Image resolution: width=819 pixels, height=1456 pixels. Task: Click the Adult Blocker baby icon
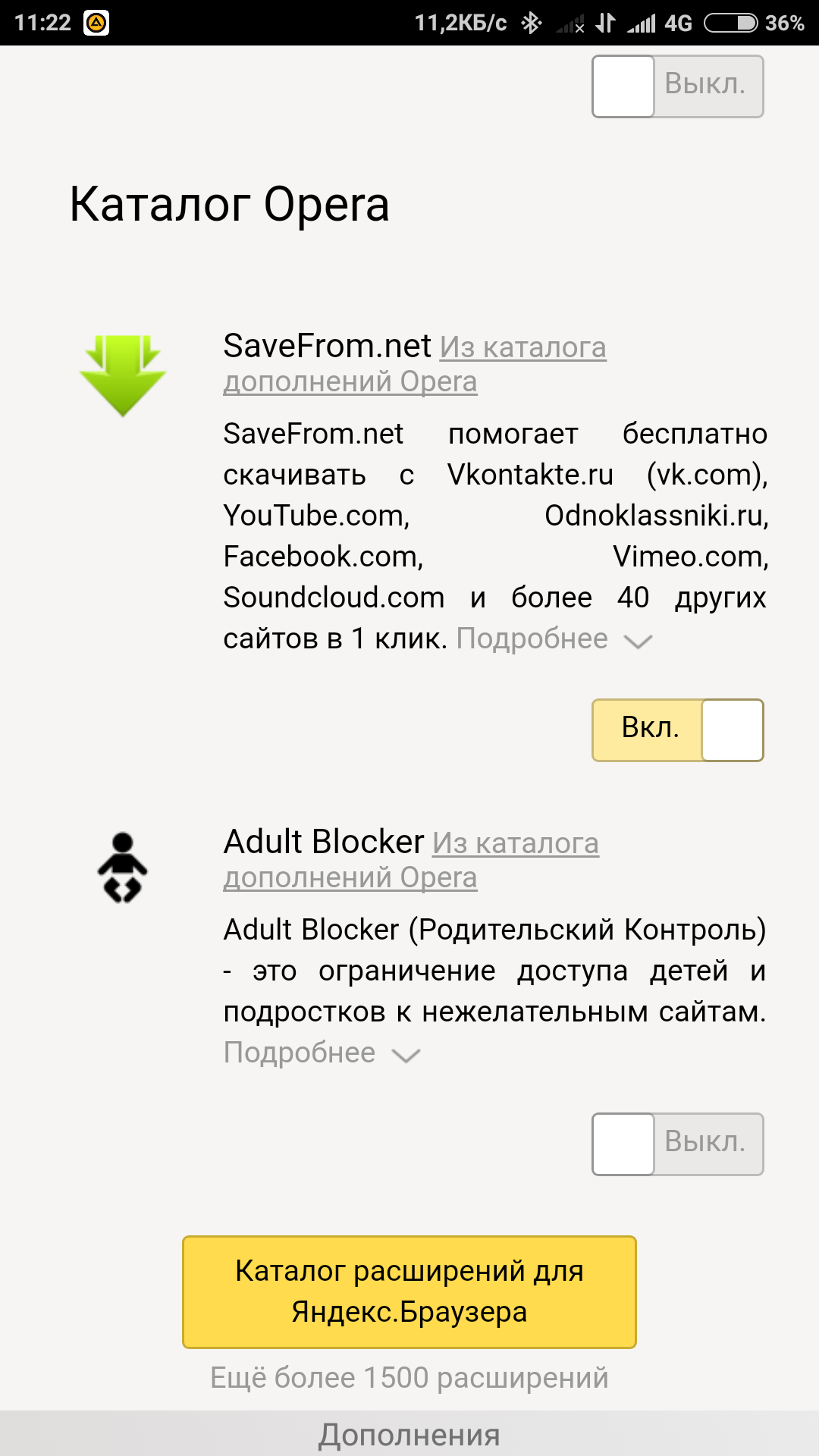coord(122,868)
